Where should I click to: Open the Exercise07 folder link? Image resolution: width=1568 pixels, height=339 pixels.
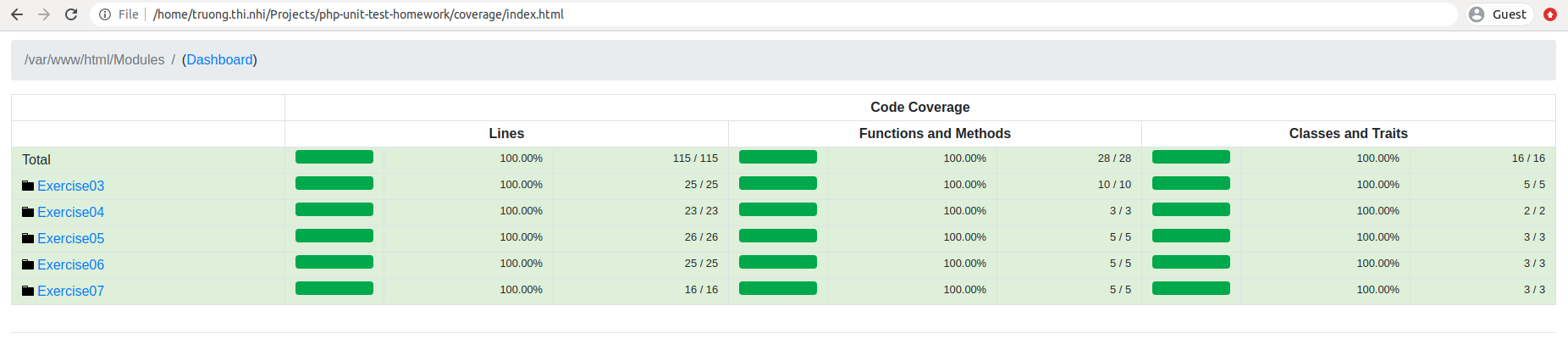[71, 291]
